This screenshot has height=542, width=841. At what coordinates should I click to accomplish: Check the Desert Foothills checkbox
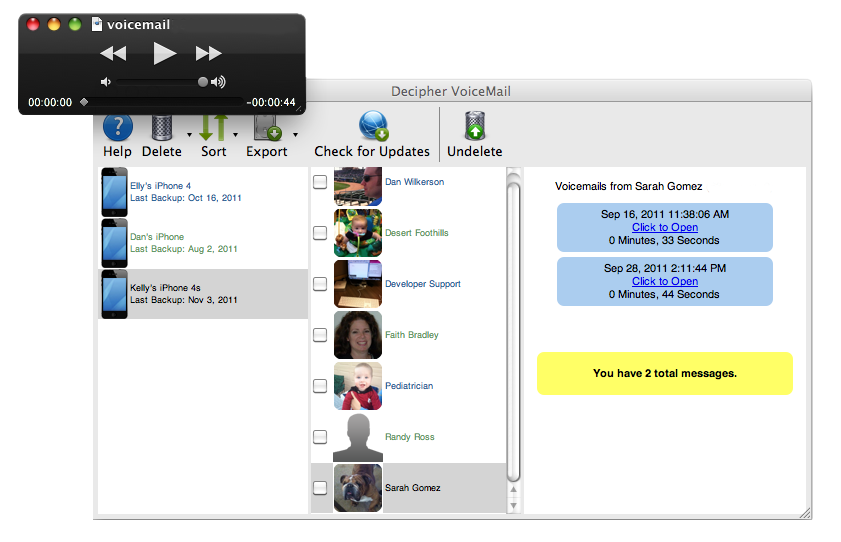(320, 233)
